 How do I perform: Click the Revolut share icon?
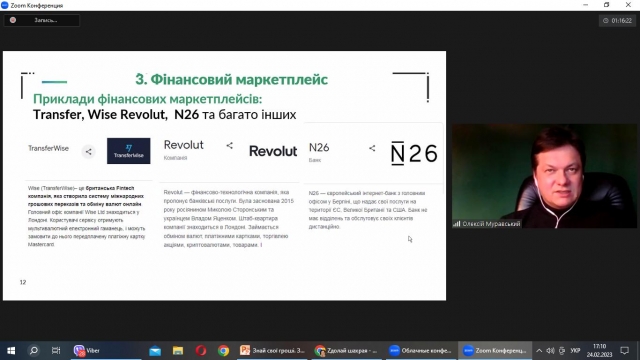coord(229,145)
